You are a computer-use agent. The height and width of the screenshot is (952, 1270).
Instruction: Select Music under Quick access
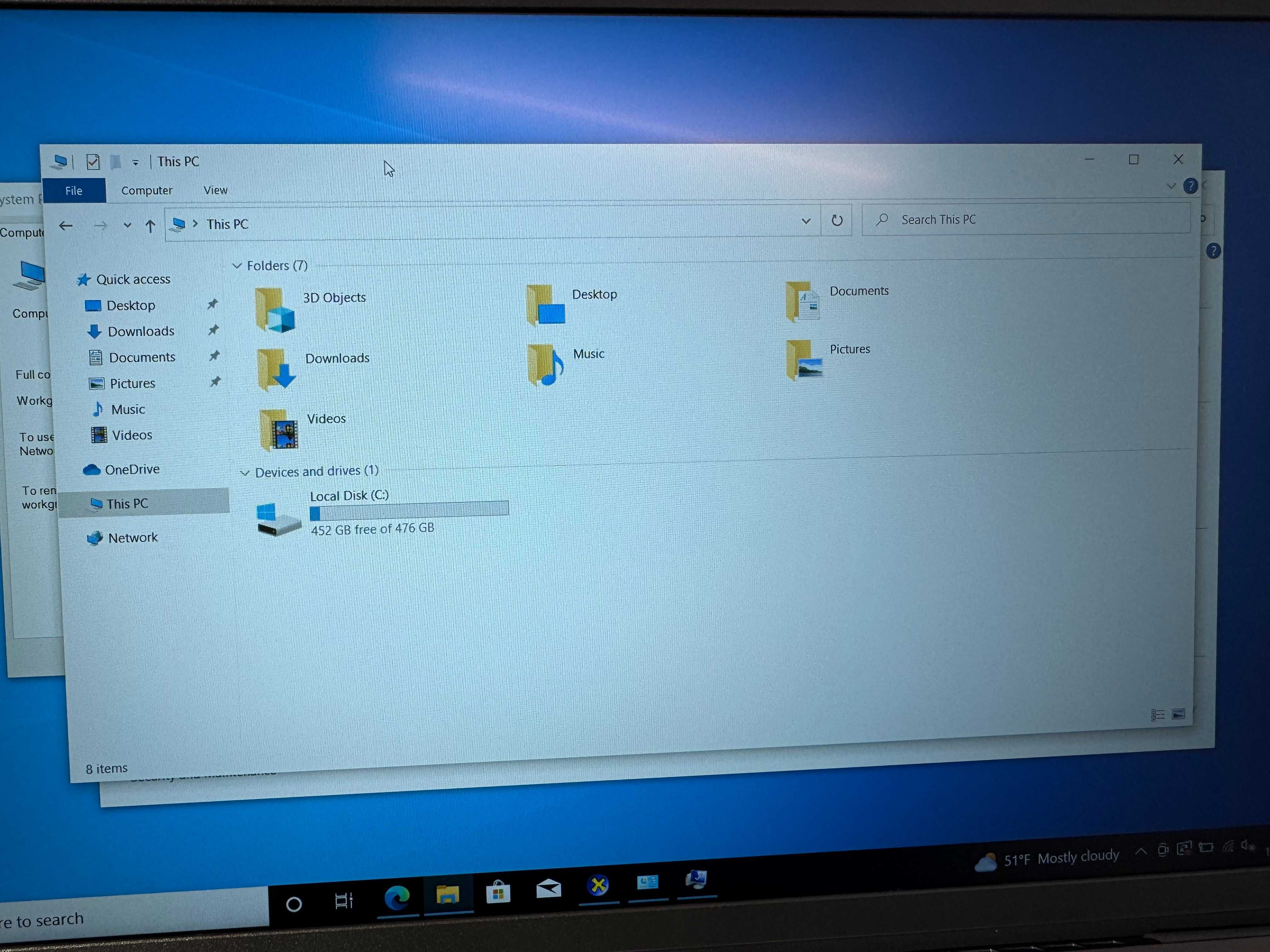point(128,409)
